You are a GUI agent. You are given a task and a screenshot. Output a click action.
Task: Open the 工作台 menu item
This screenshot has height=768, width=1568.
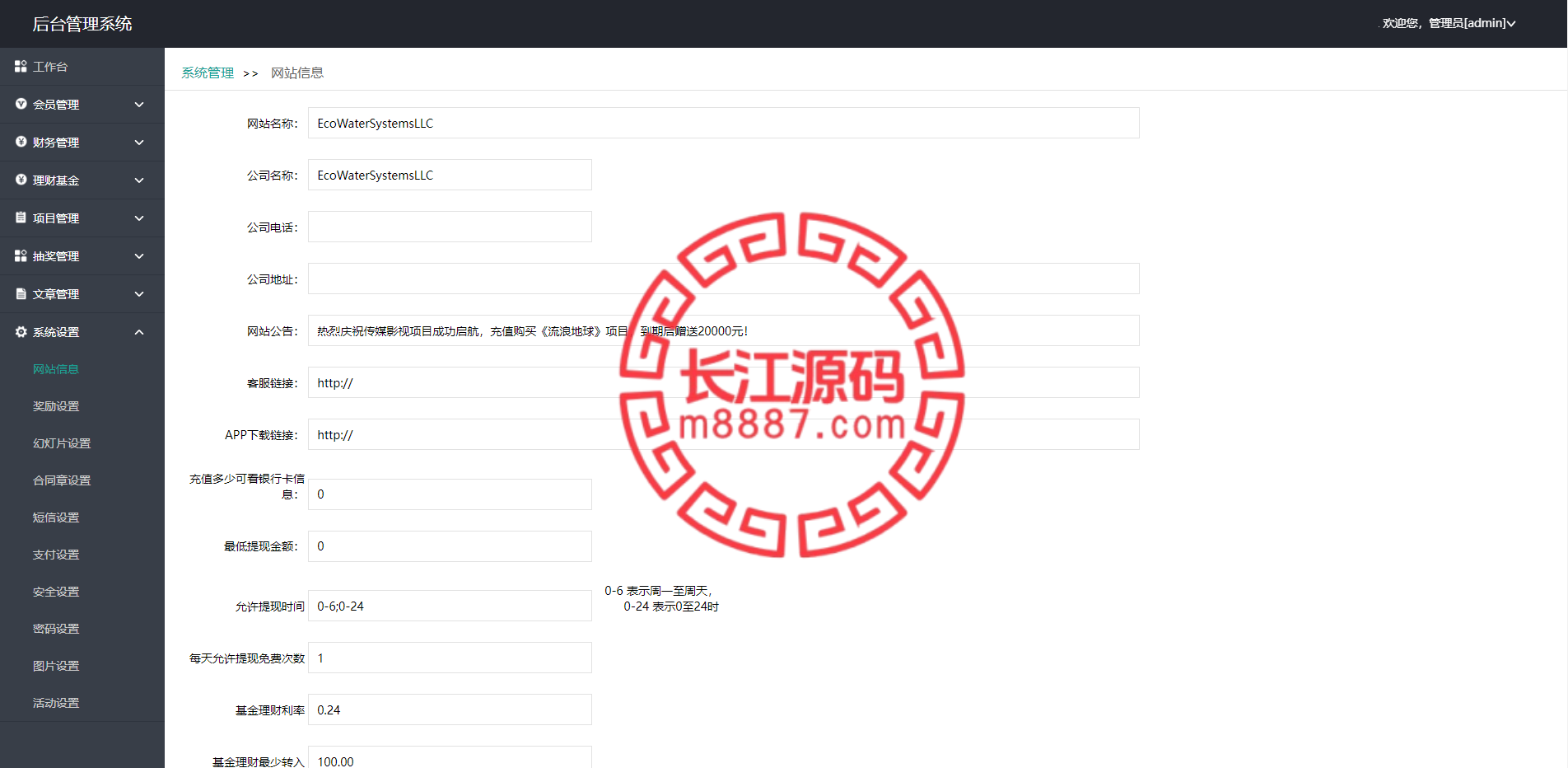click(82, 67)
